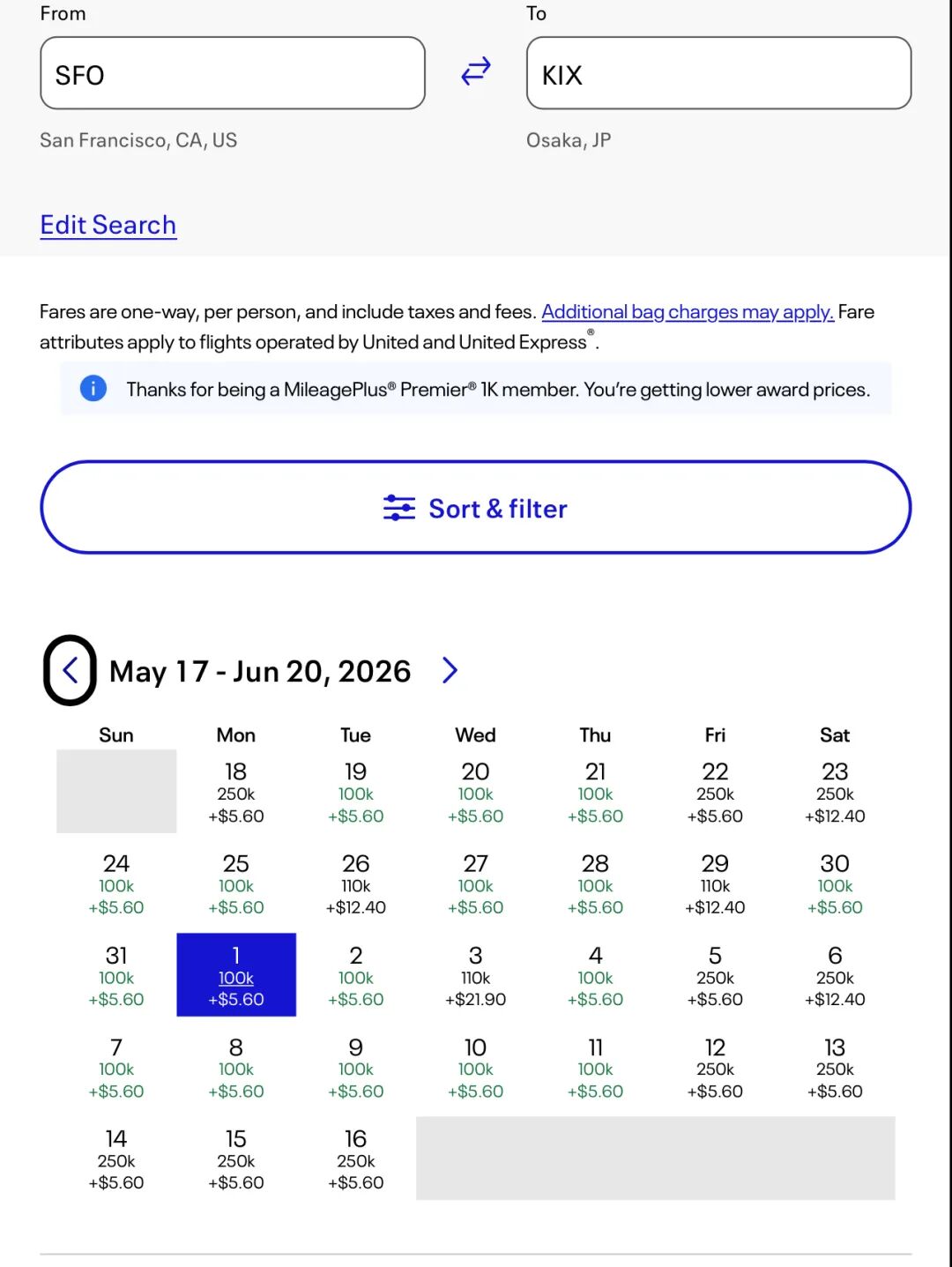The width and height of the screenshot is (952, 1267).
Task: Open Additional bag charges may apply link
Action: [x=688, y=312]
